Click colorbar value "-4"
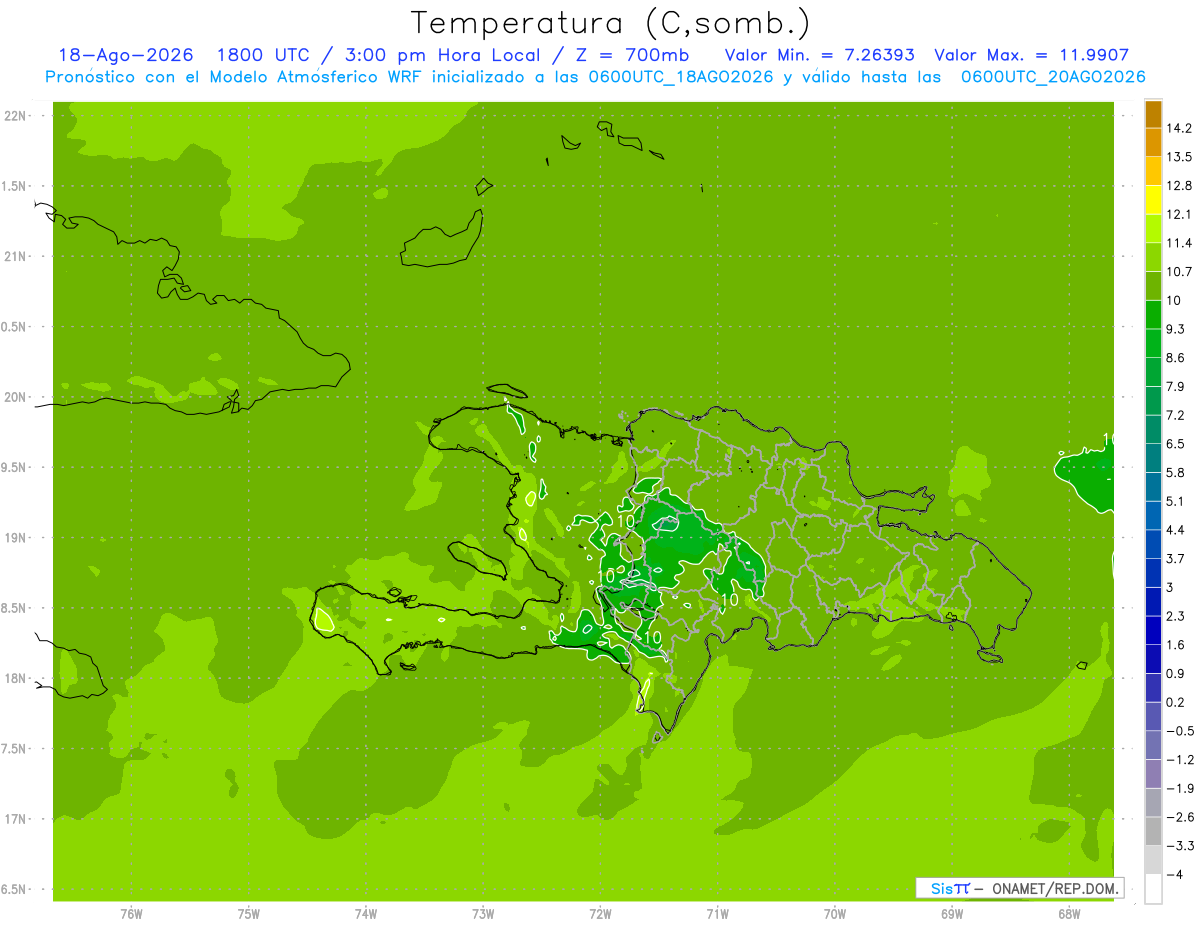The width and height of the screenshot is (1200, 927). coord(1174,874)
